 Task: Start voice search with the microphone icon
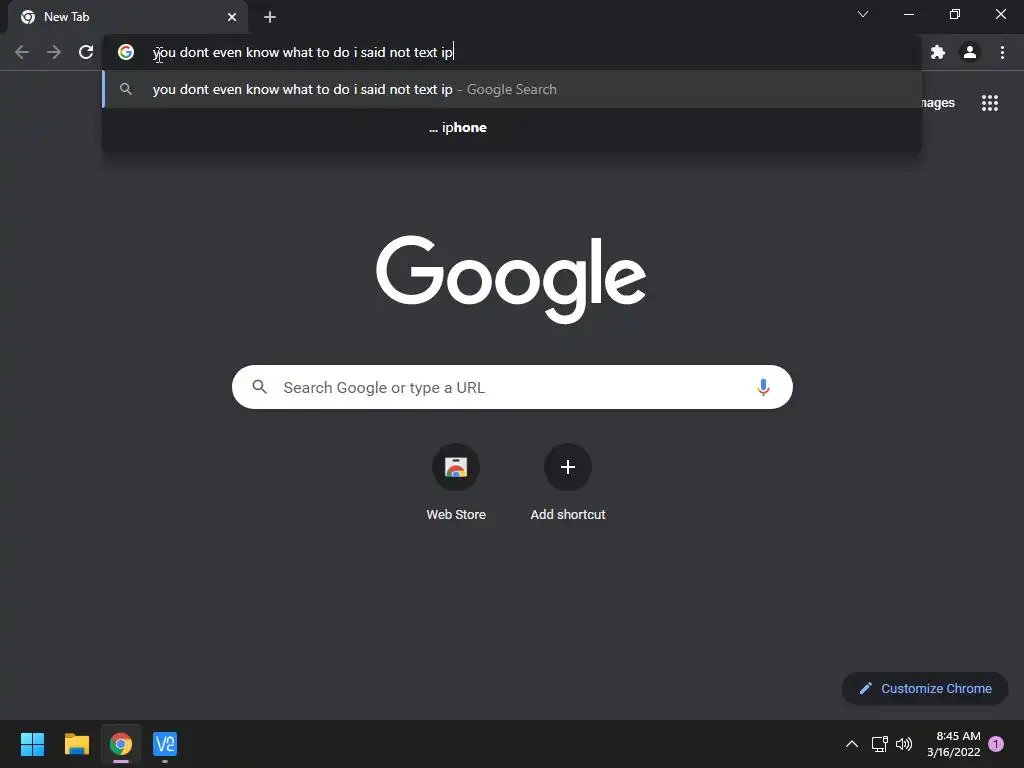click(763, 387)
